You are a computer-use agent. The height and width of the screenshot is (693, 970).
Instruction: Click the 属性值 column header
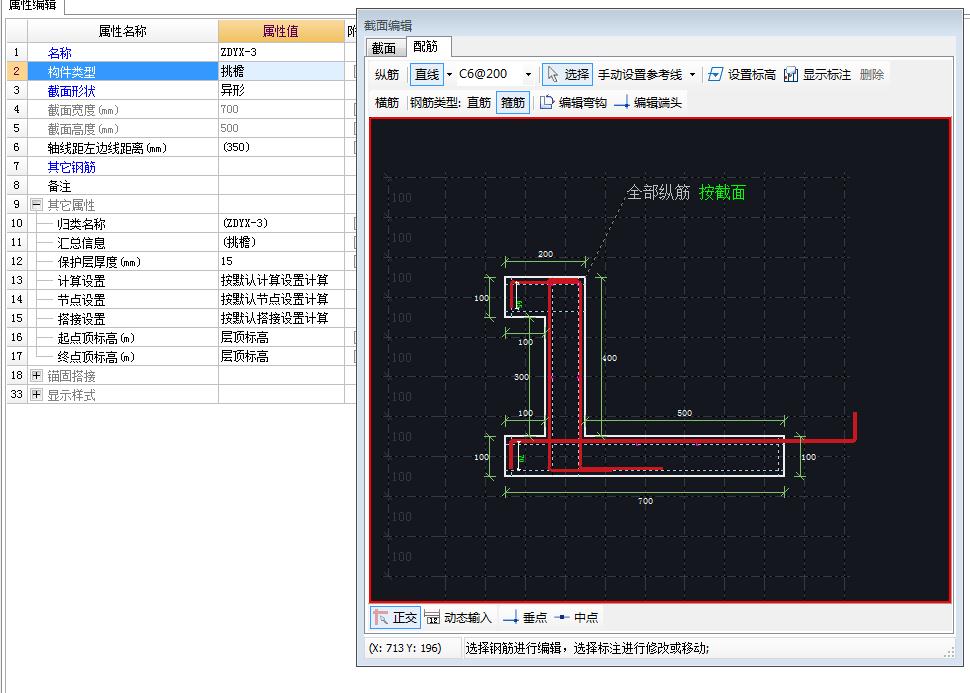[281, 31]
